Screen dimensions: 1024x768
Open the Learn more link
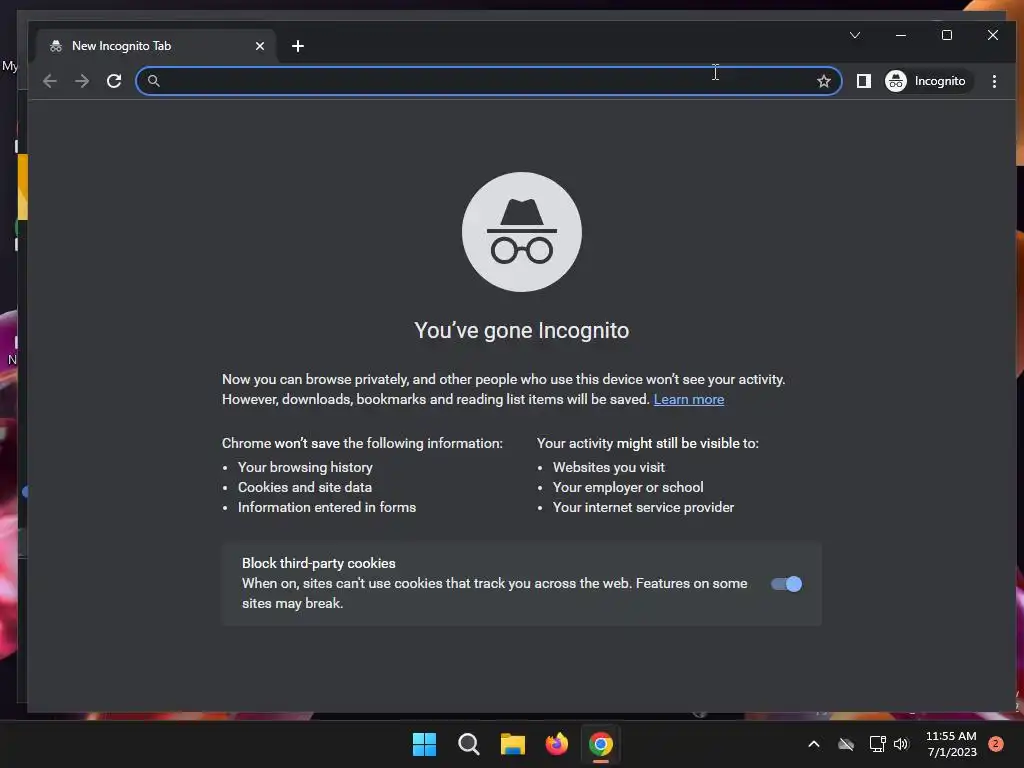click(x=688, y=399)
